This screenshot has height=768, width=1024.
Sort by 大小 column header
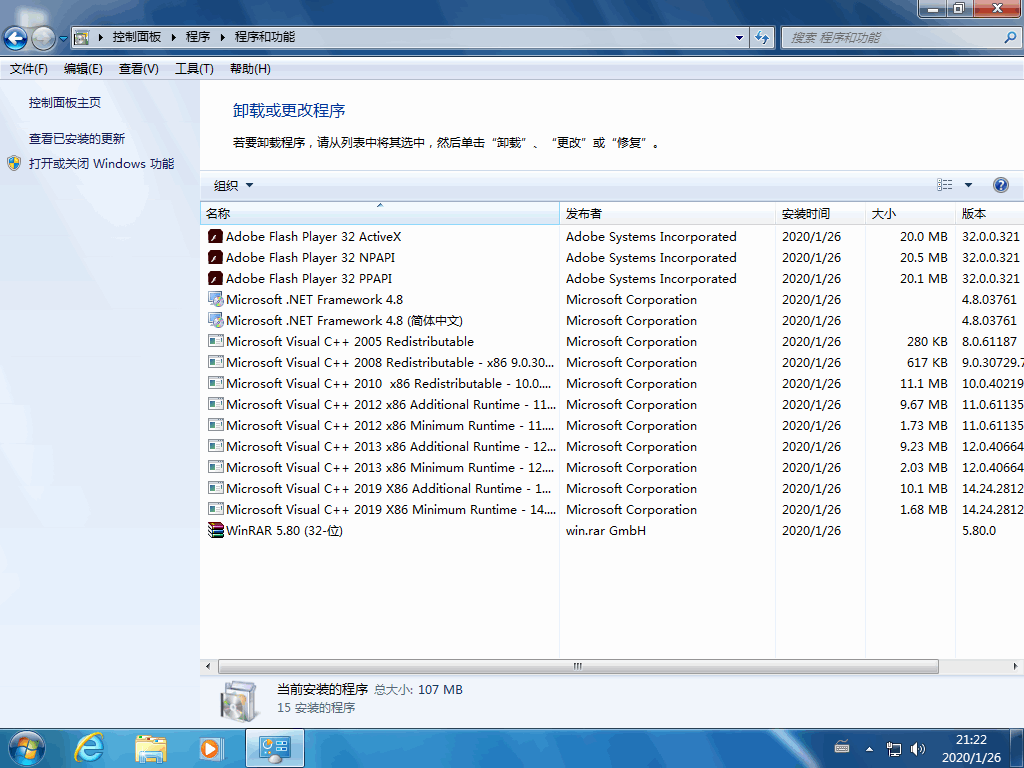tap(910, 214)
